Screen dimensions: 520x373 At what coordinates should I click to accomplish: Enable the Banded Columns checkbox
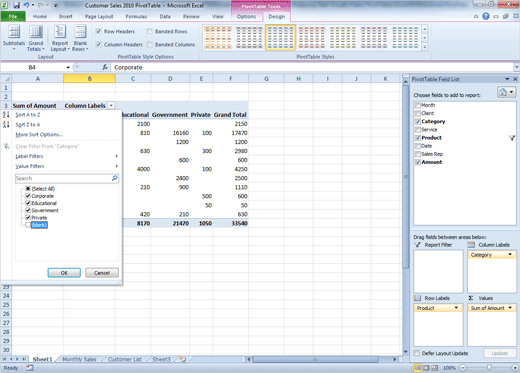click(150, 44)
